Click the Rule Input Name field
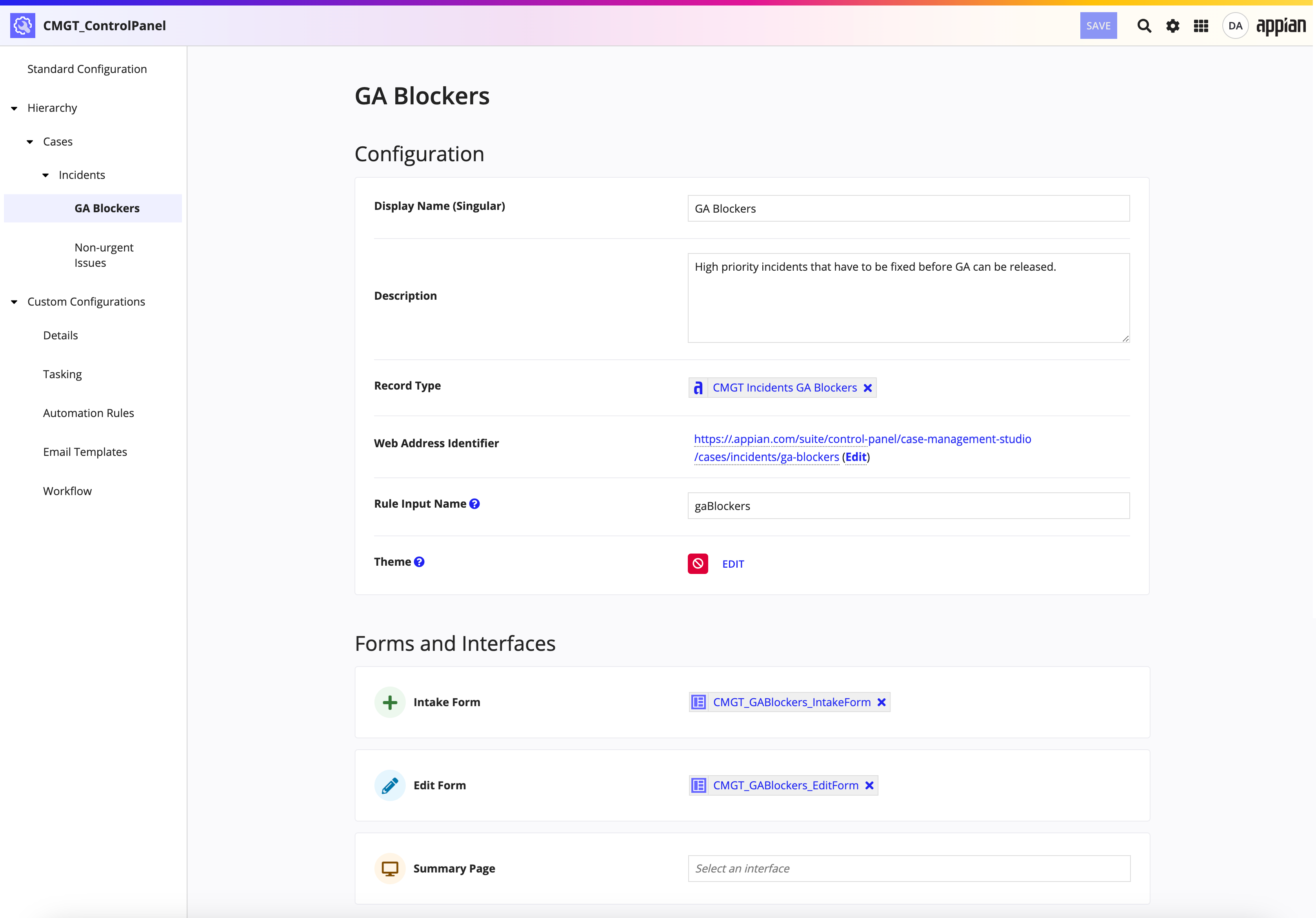 (909, 506)
